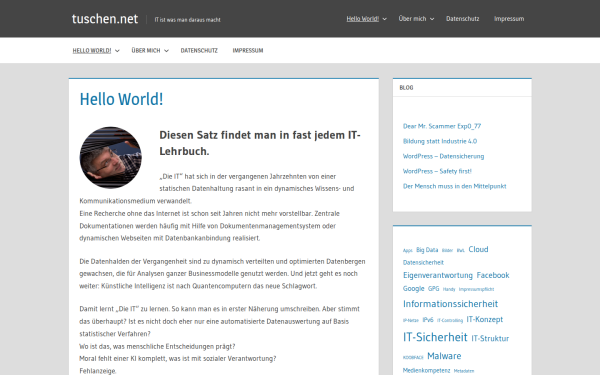Select 'HELLO WORLD!' in the white navigation bar
Screen dimensions: 600x375
tap(92, 51)
